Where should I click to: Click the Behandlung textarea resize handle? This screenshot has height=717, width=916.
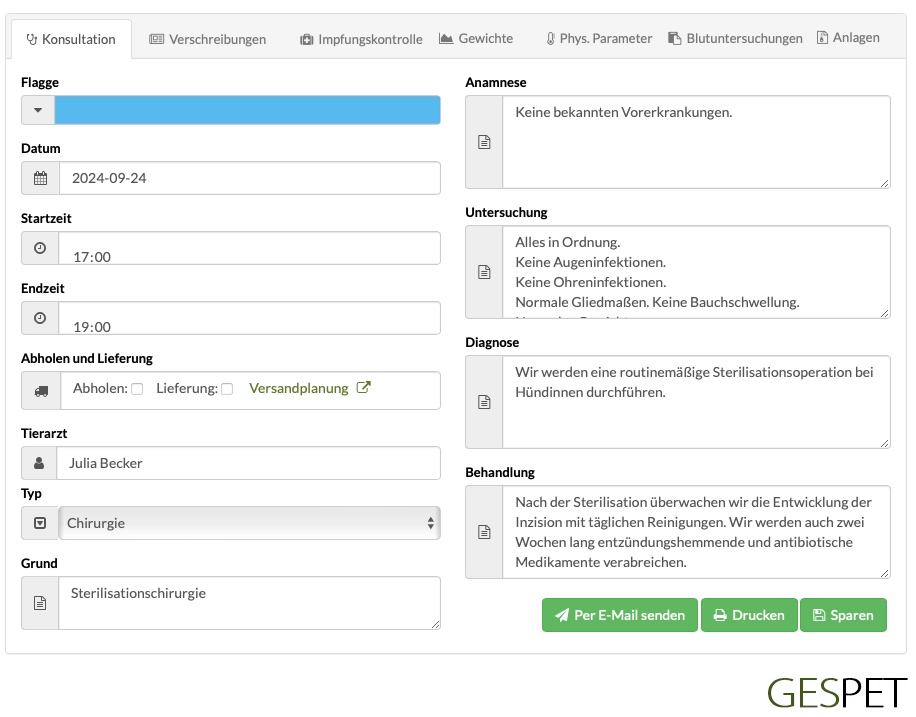[884, 573]
